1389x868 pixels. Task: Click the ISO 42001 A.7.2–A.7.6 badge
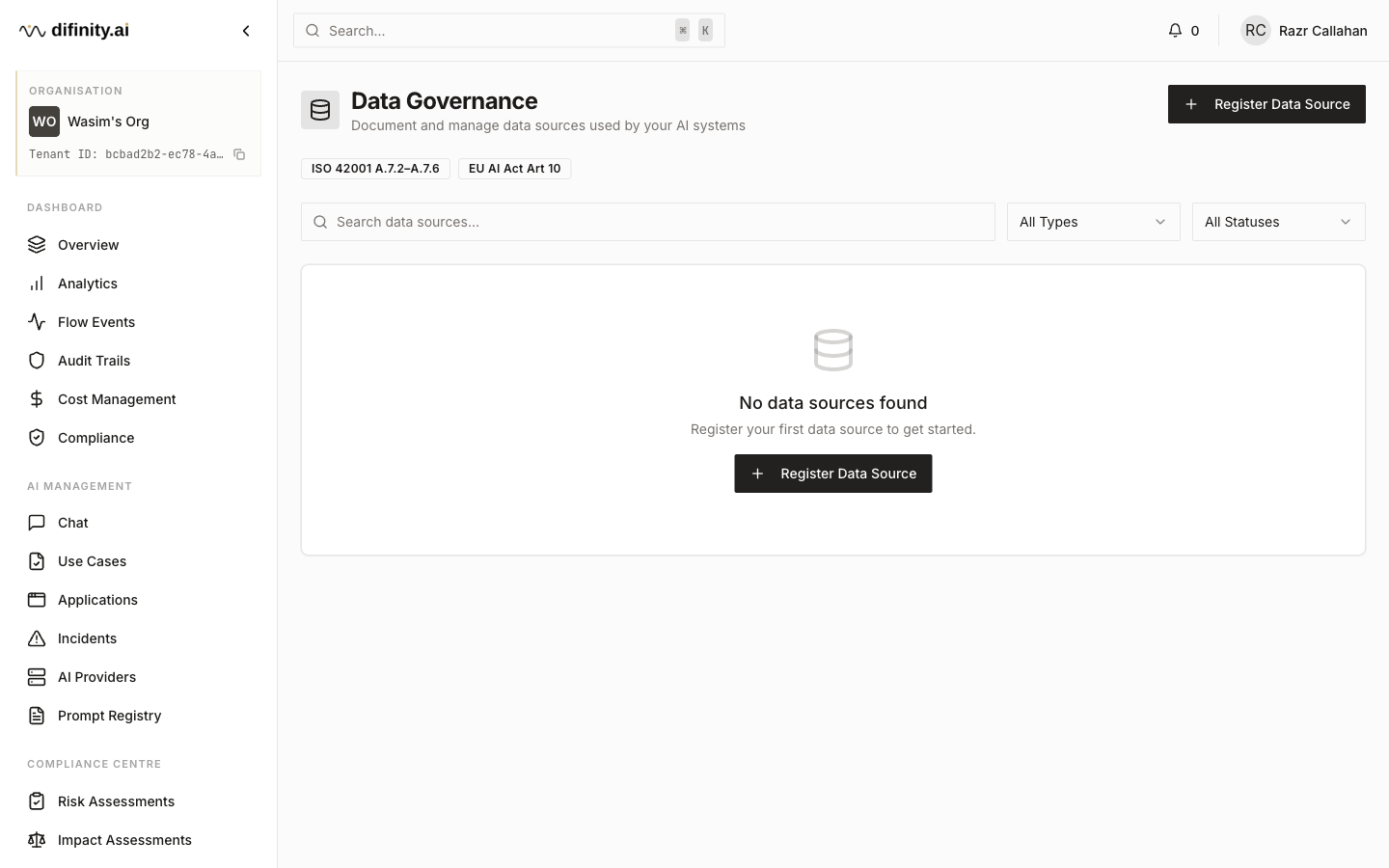(x=375, y=169)
